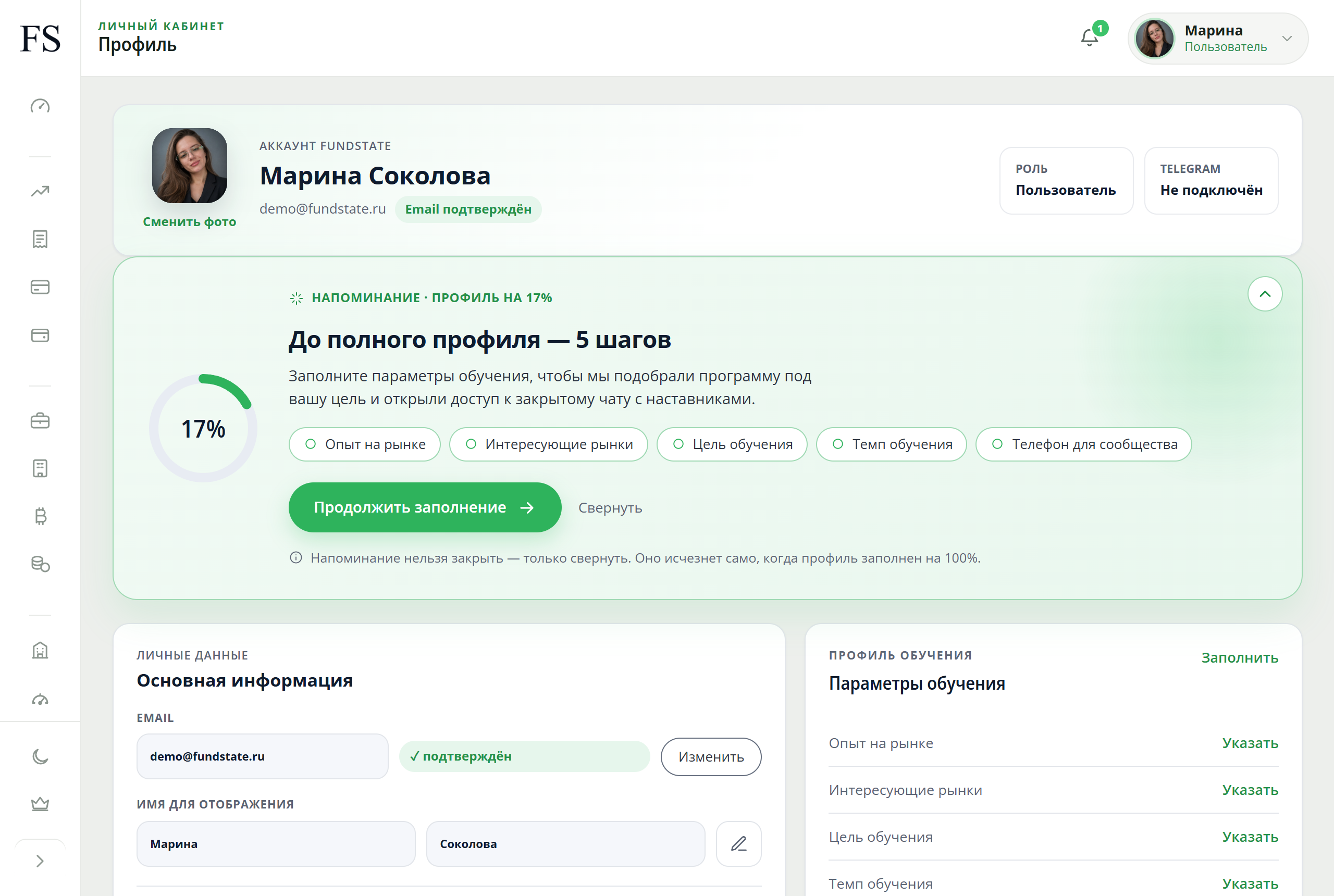Open the office building sidebar icon
This screenshot has height=896, width=1334.
(x=40, y=468)
